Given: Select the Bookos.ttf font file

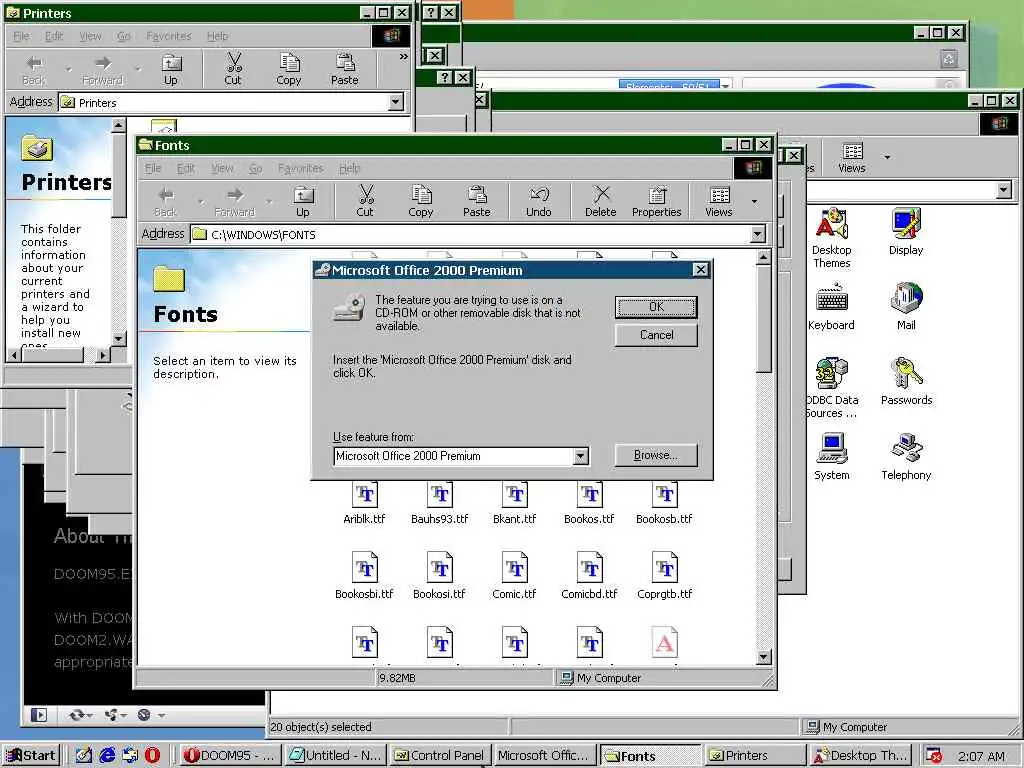Looking at the screenshot, I should (x=589, y=504).
